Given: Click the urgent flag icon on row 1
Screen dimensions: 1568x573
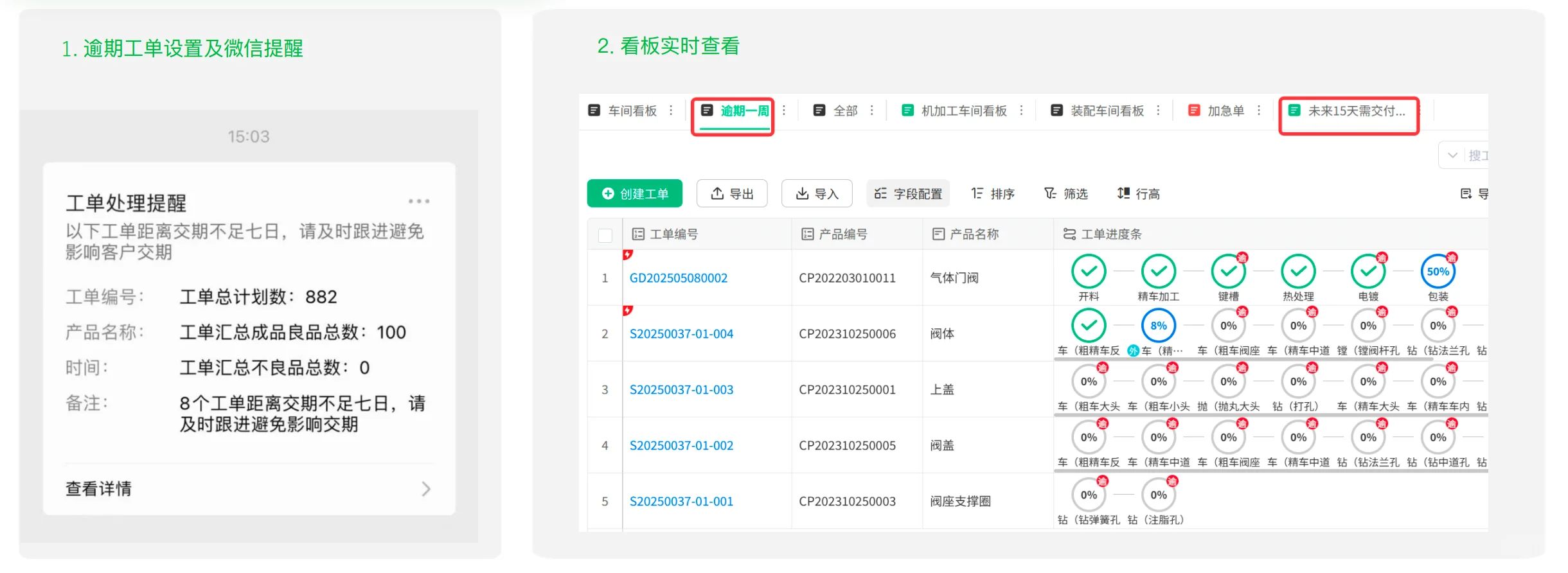Looking at the screenshot, I should (628, 255).
